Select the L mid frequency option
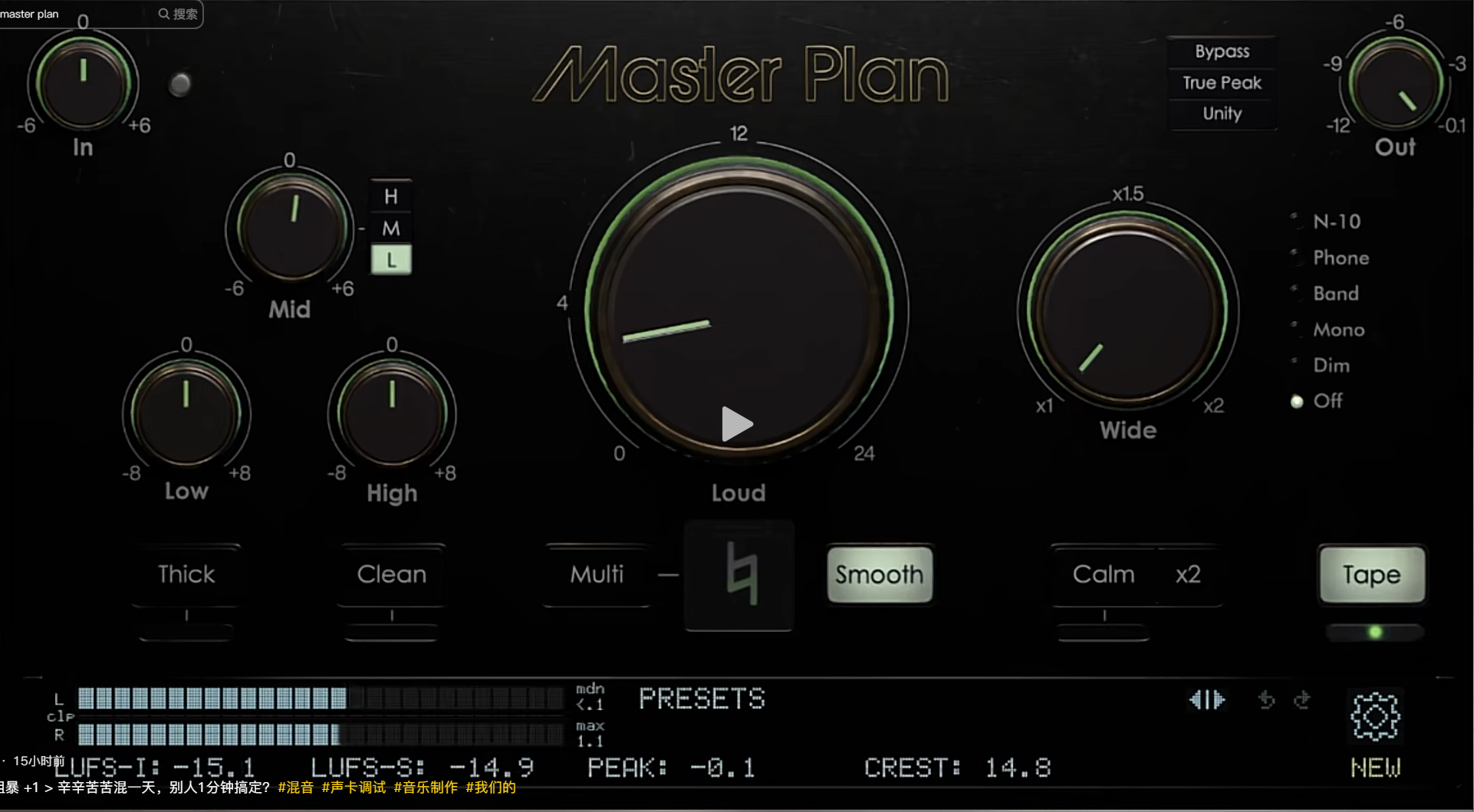The height and width of the screenshot is (812, 1474). (391, 259)
